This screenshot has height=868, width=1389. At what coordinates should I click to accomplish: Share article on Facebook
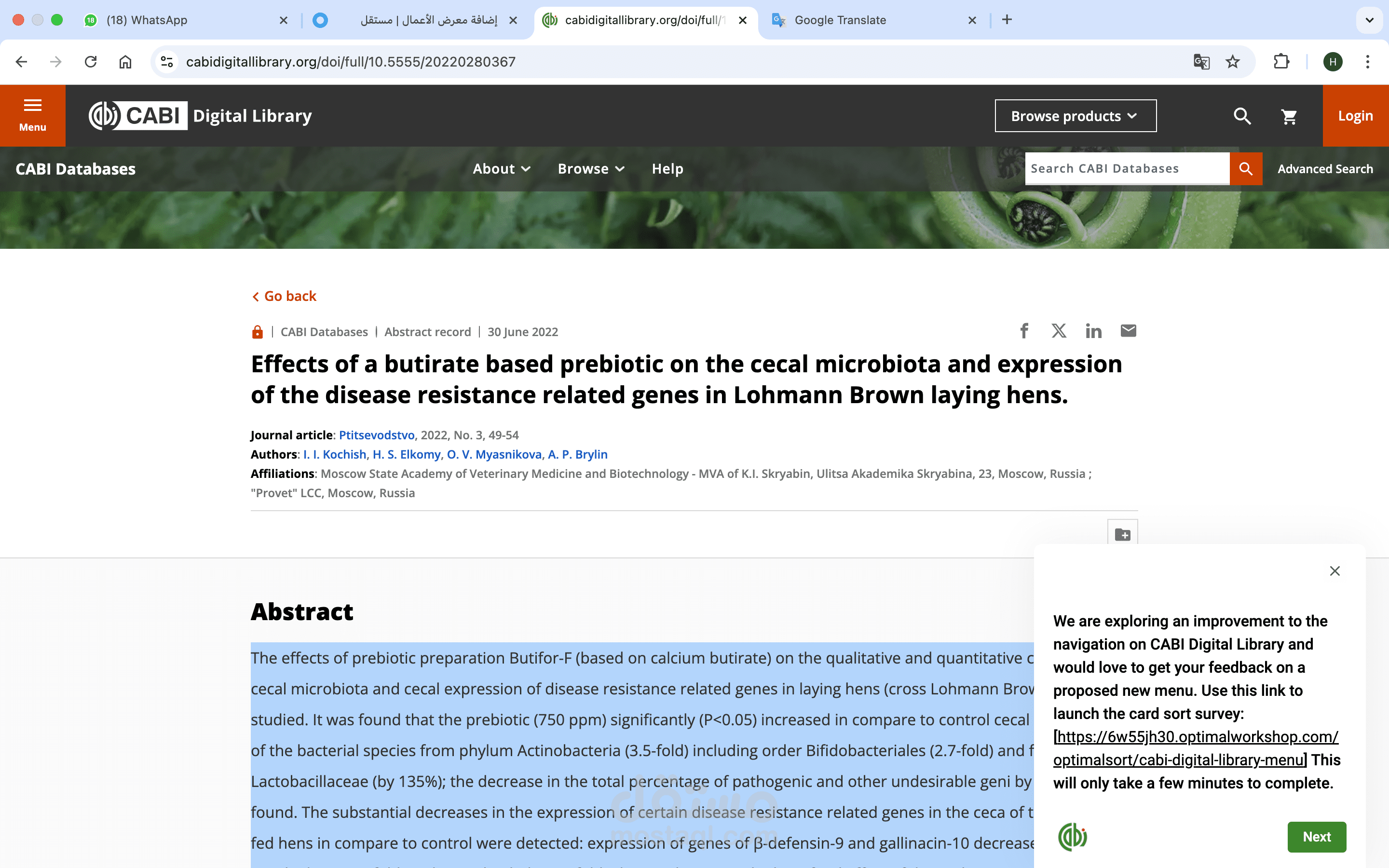tap(1024, 331)
